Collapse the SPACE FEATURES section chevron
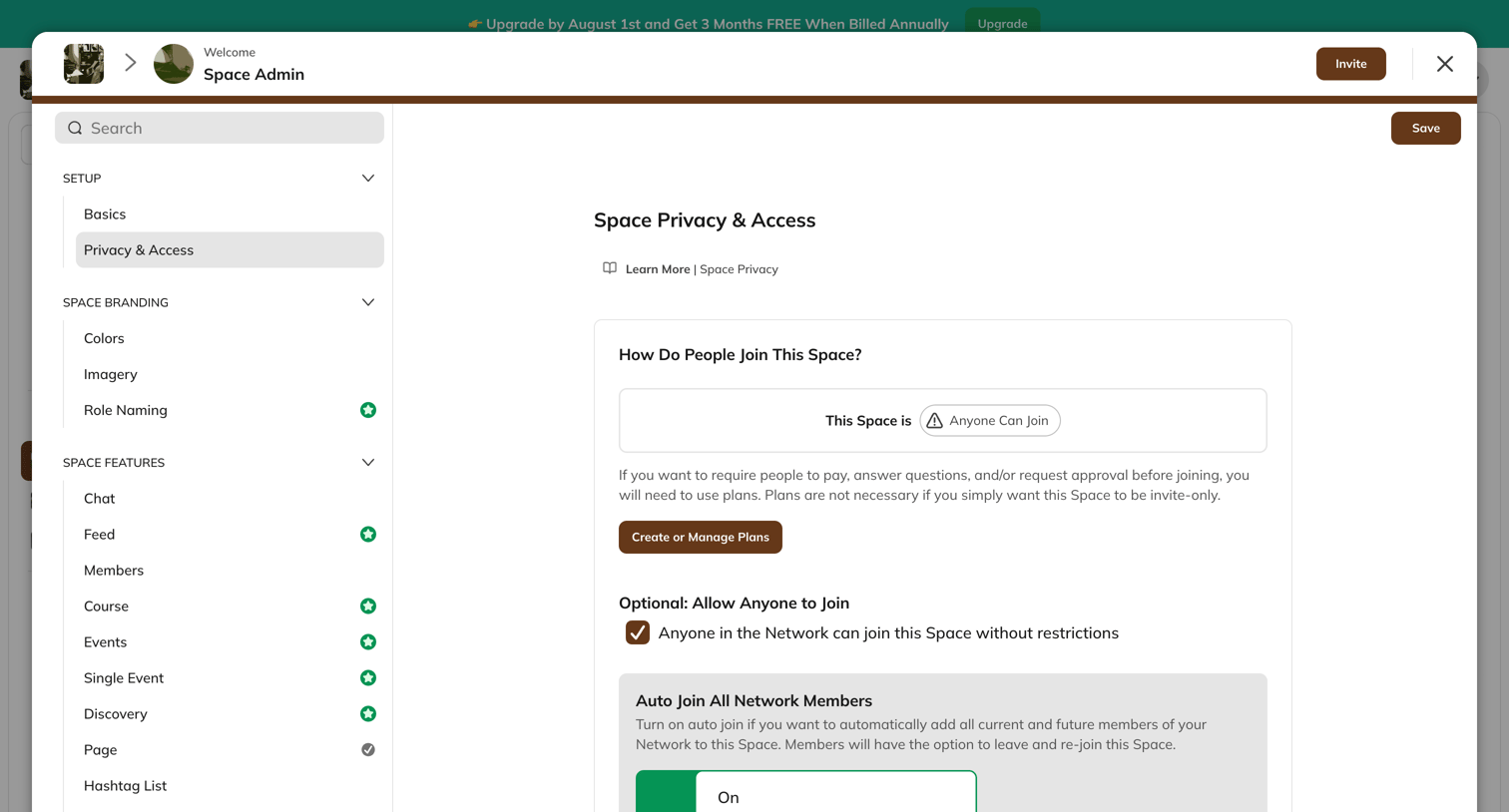 pos(368,463)
